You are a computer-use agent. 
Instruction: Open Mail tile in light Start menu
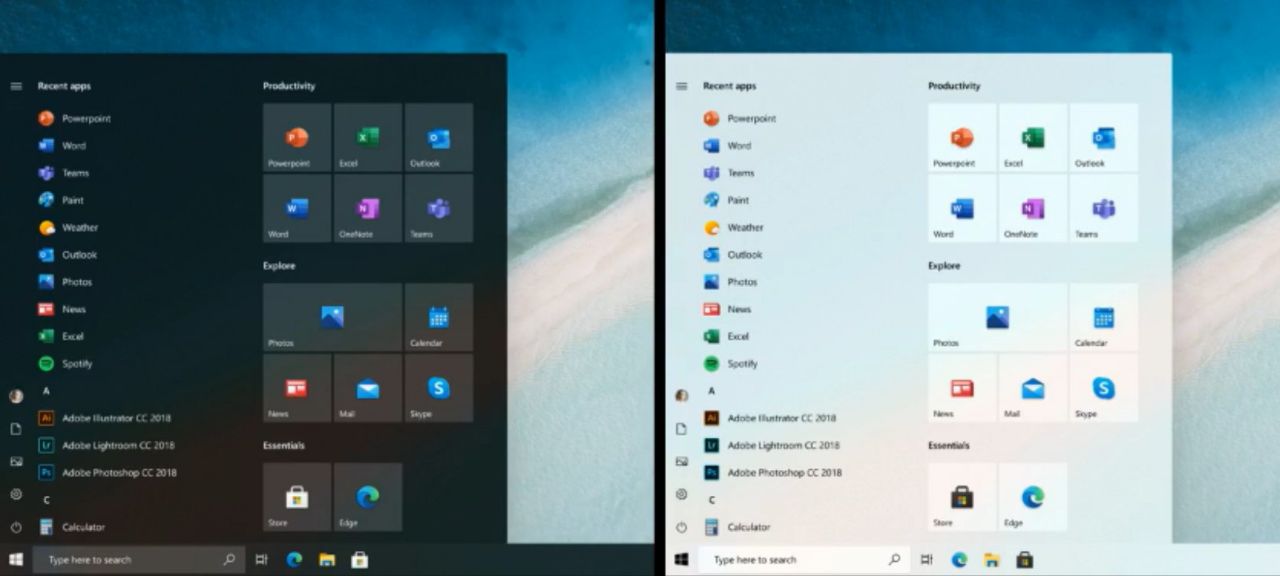pos(1033,388)
